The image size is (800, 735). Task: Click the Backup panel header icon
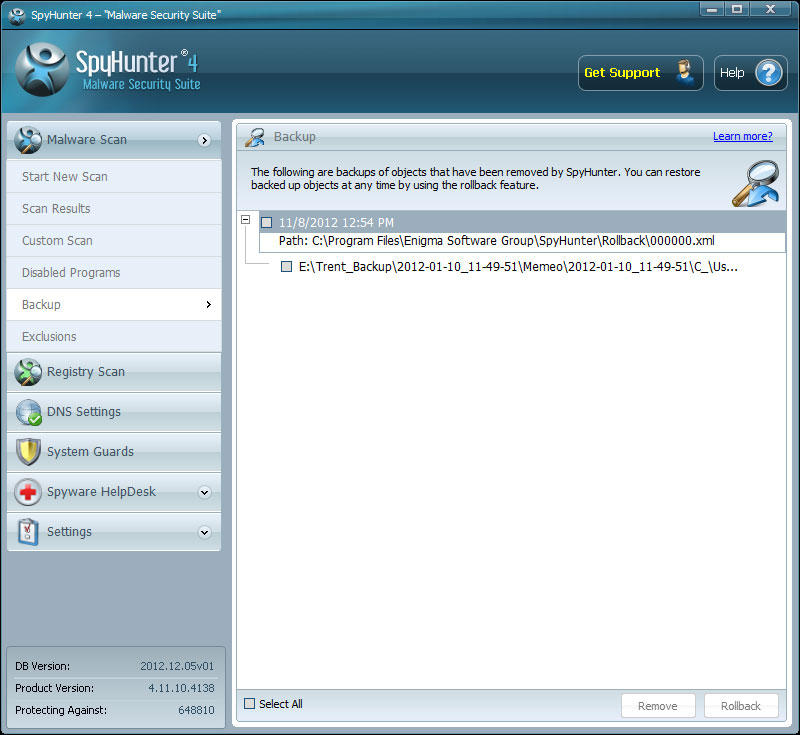point(255,137)
